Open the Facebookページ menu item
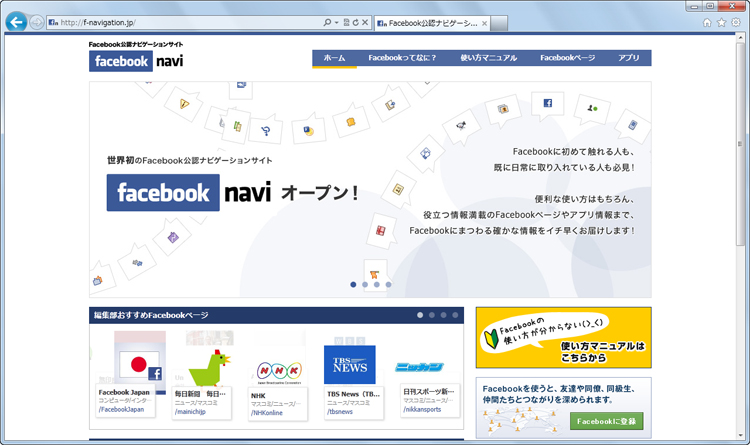 [567, 58]
